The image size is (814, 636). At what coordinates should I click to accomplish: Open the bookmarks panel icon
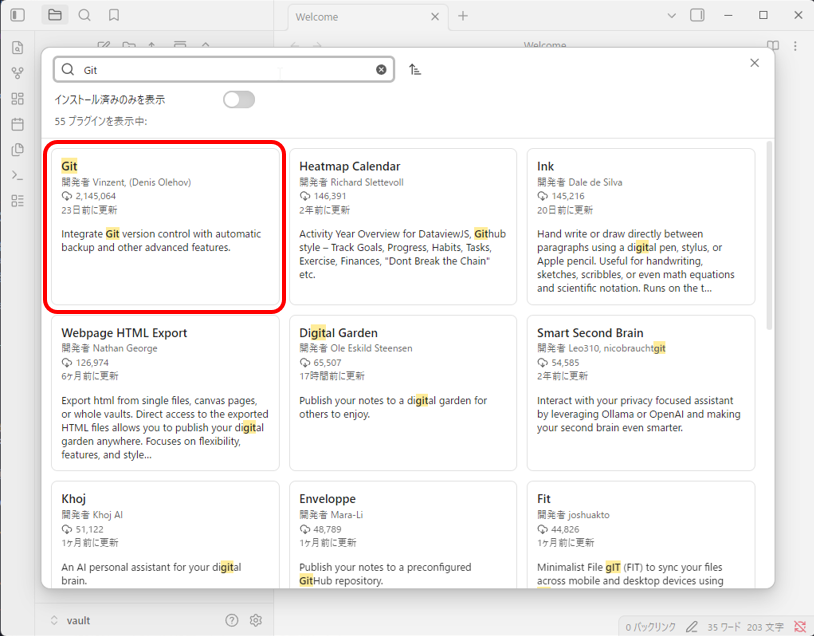click(114, 15)
